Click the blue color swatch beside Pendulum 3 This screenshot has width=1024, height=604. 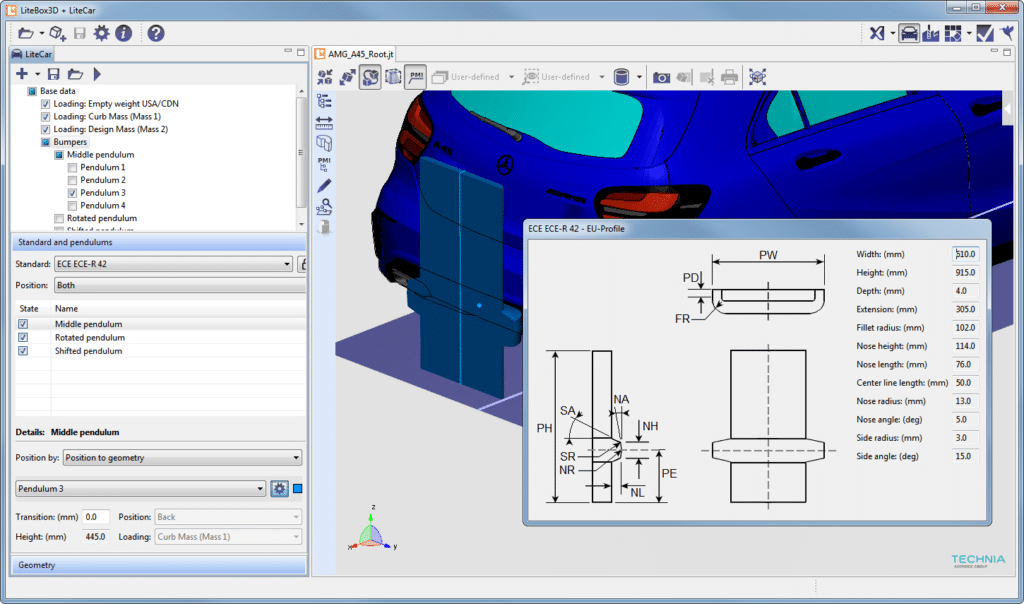(298, 488)
